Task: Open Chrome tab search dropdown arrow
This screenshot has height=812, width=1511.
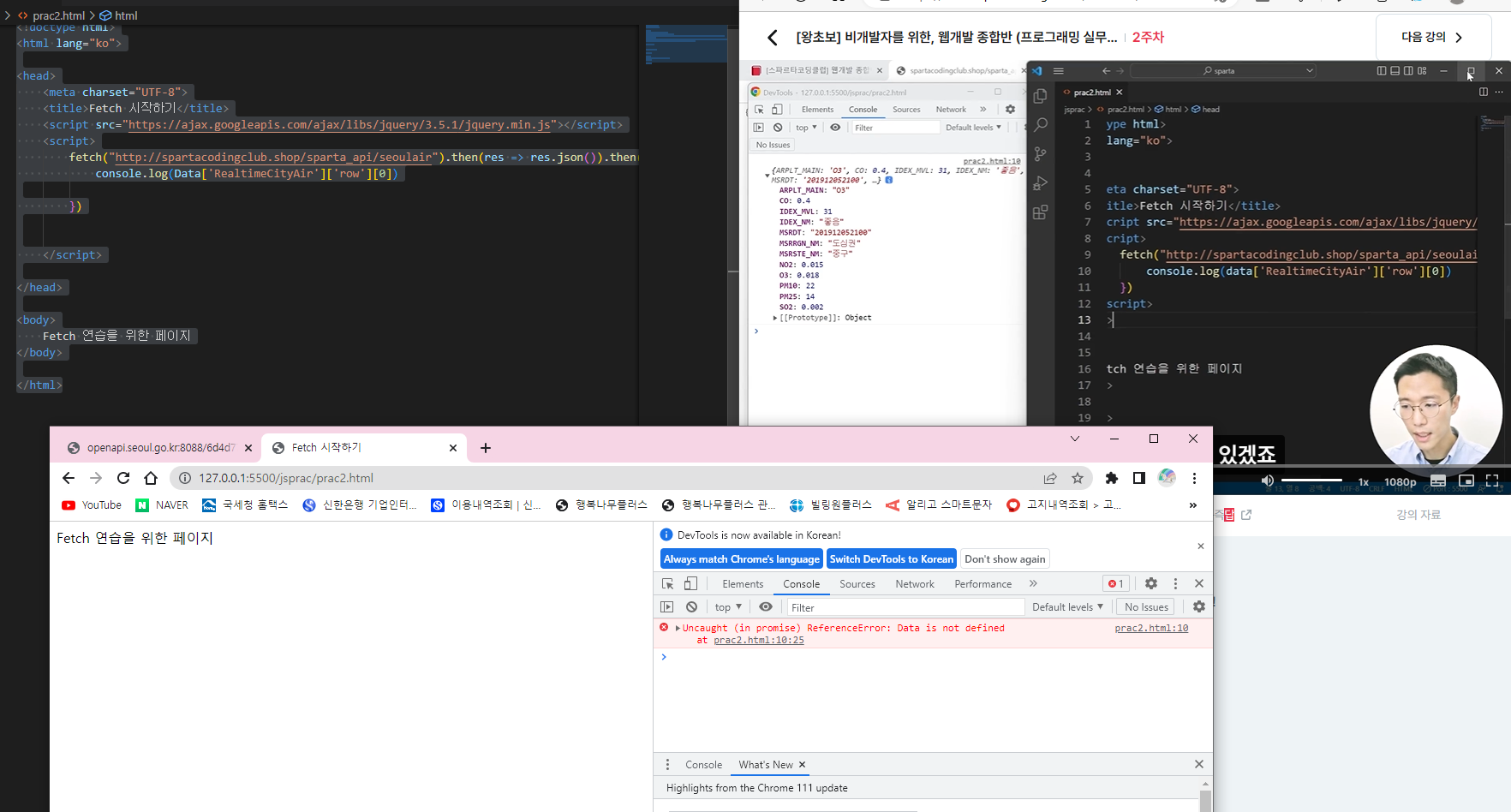Action: (x=1075, y=439)
